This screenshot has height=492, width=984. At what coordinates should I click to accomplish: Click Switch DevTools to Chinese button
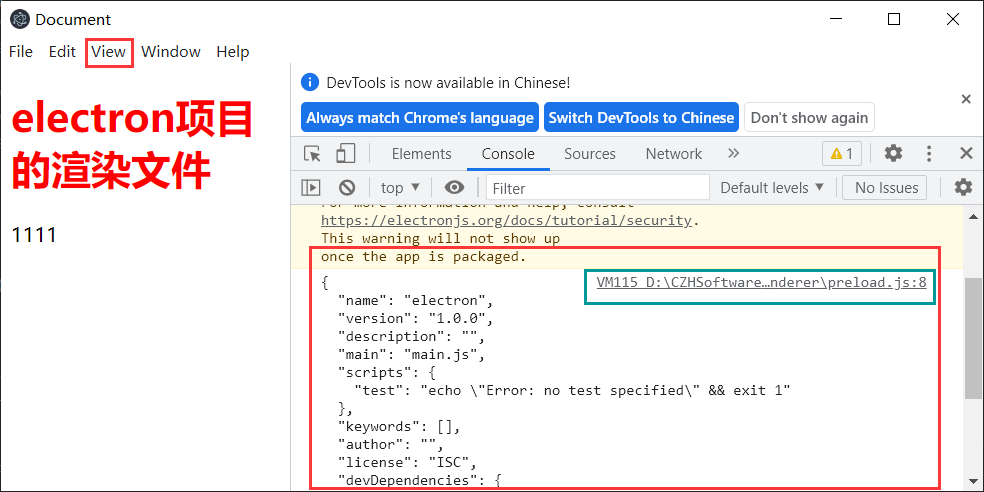(641, 117)
